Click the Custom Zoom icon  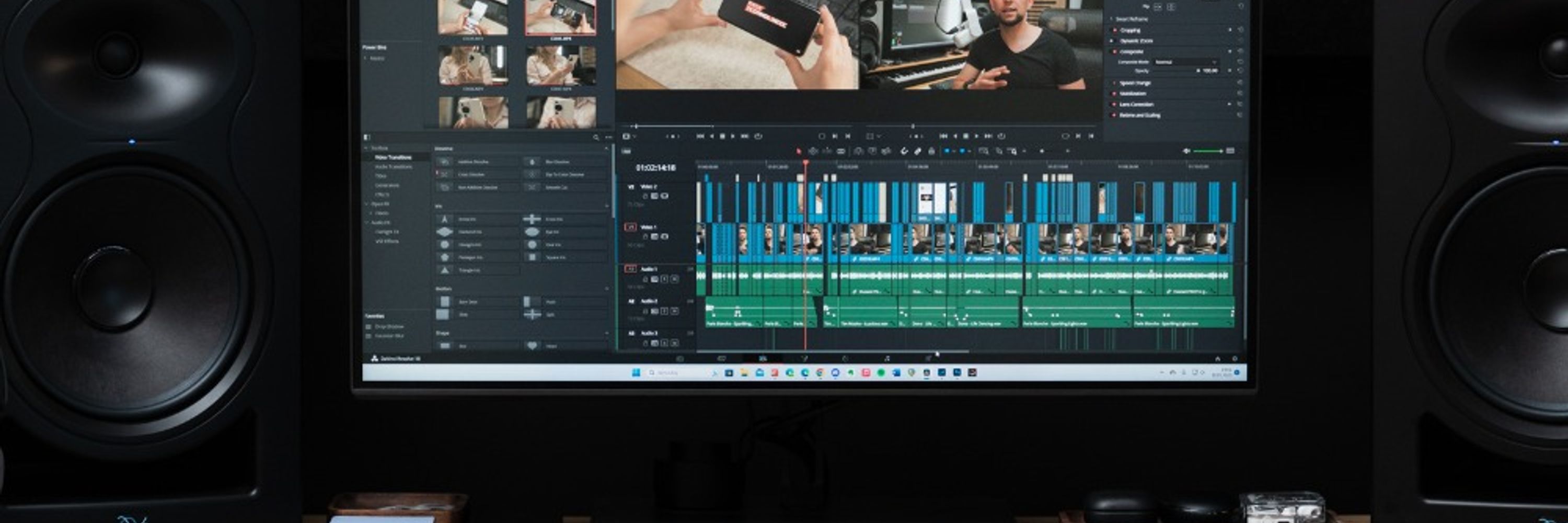pos(1012,151)
